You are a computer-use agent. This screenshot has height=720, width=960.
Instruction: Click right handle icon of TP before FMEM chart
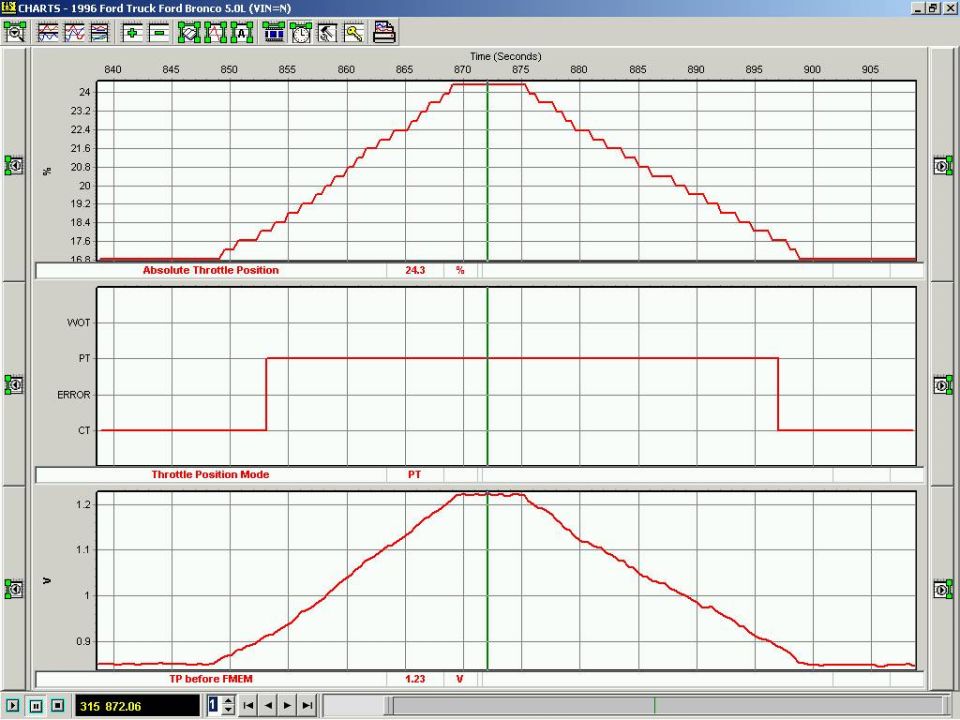click(x=943, y=589)
